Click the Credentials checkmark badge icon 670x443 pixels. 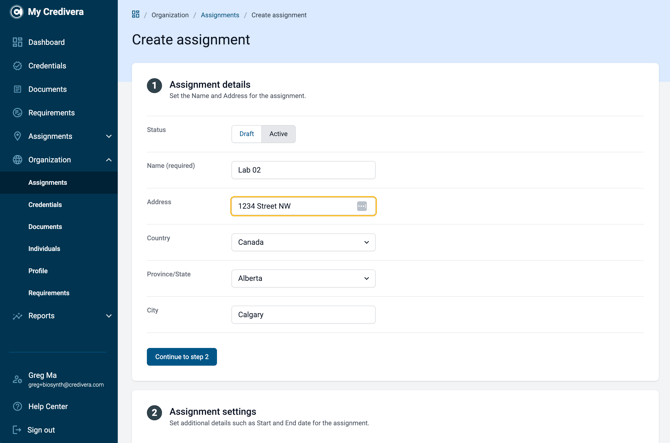[x=17, y=66]
